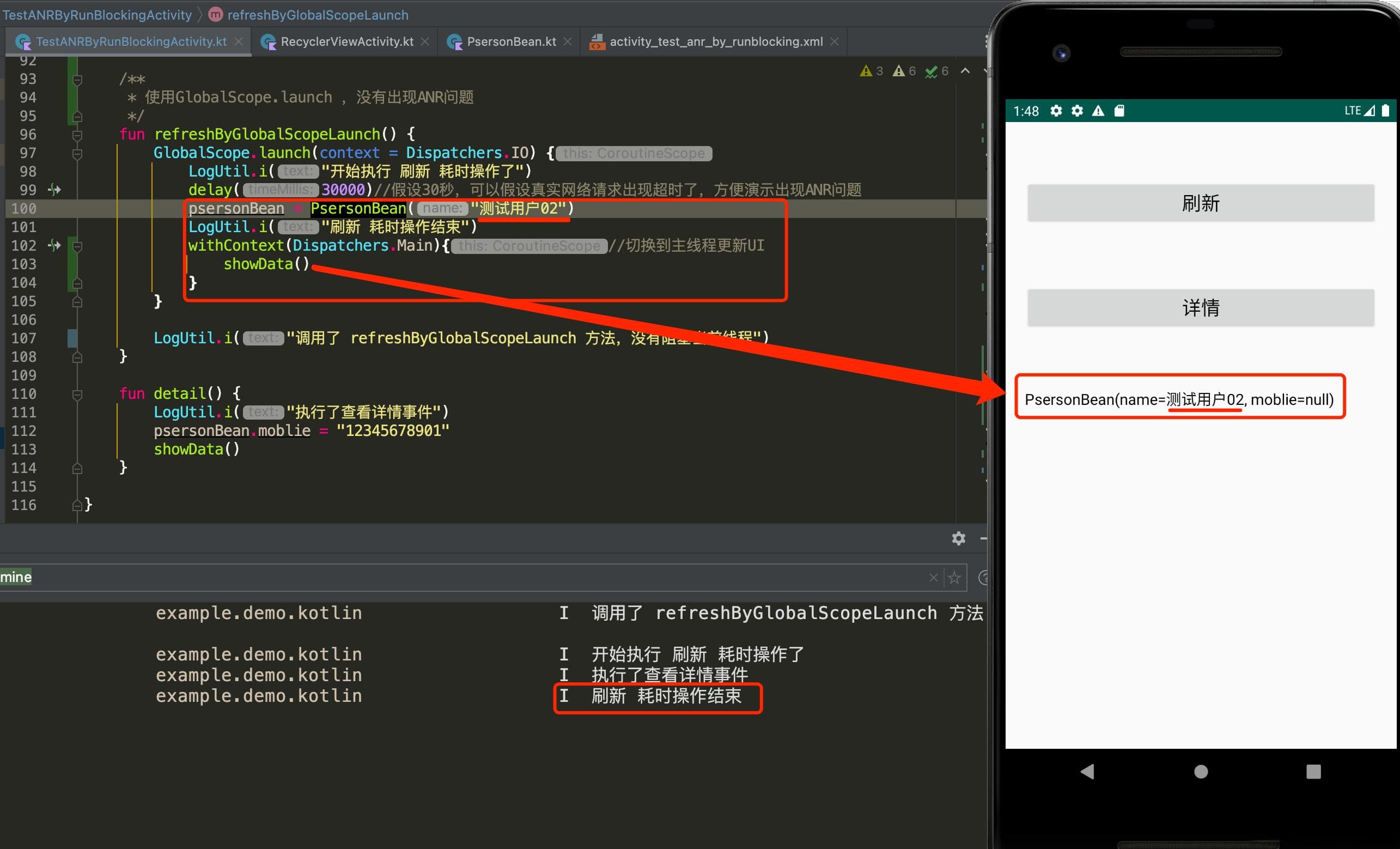
Task: Collapse withContext block at line 102
Action: coord(77,246)
